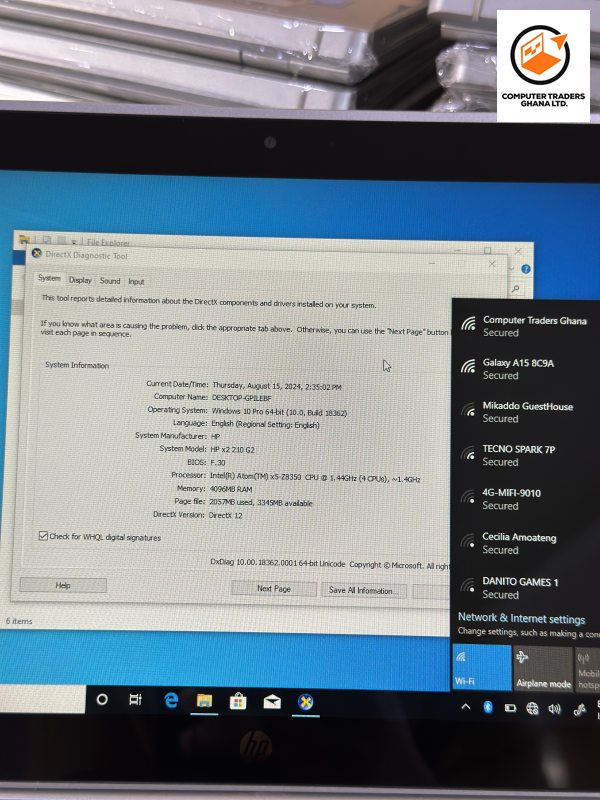Click File Explorer search magnifier icon
Viewport: 600px width, 800px height.
point(516,289)
